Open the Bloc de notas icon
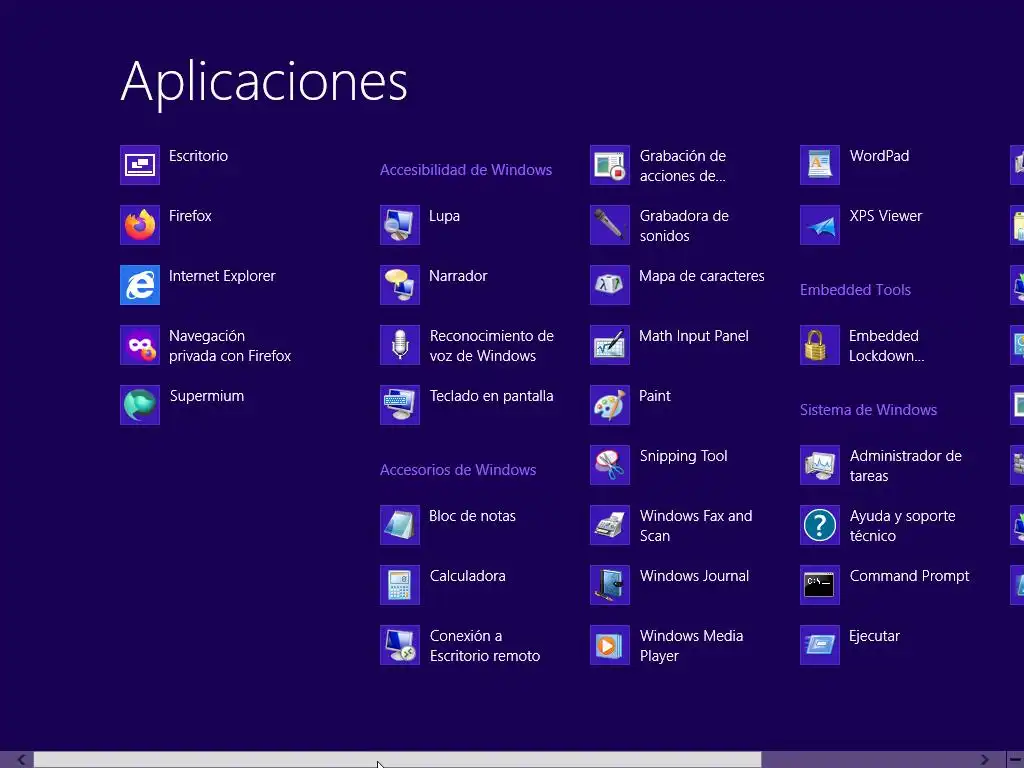1024x768 pixels. coord(400,525)
